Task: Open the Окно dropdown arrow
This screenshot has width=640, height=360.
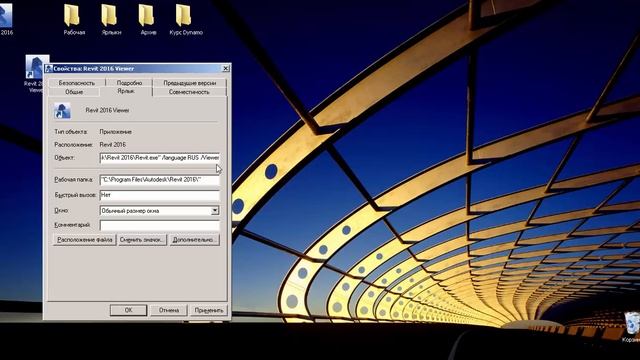Action: (x=215, y=211)
